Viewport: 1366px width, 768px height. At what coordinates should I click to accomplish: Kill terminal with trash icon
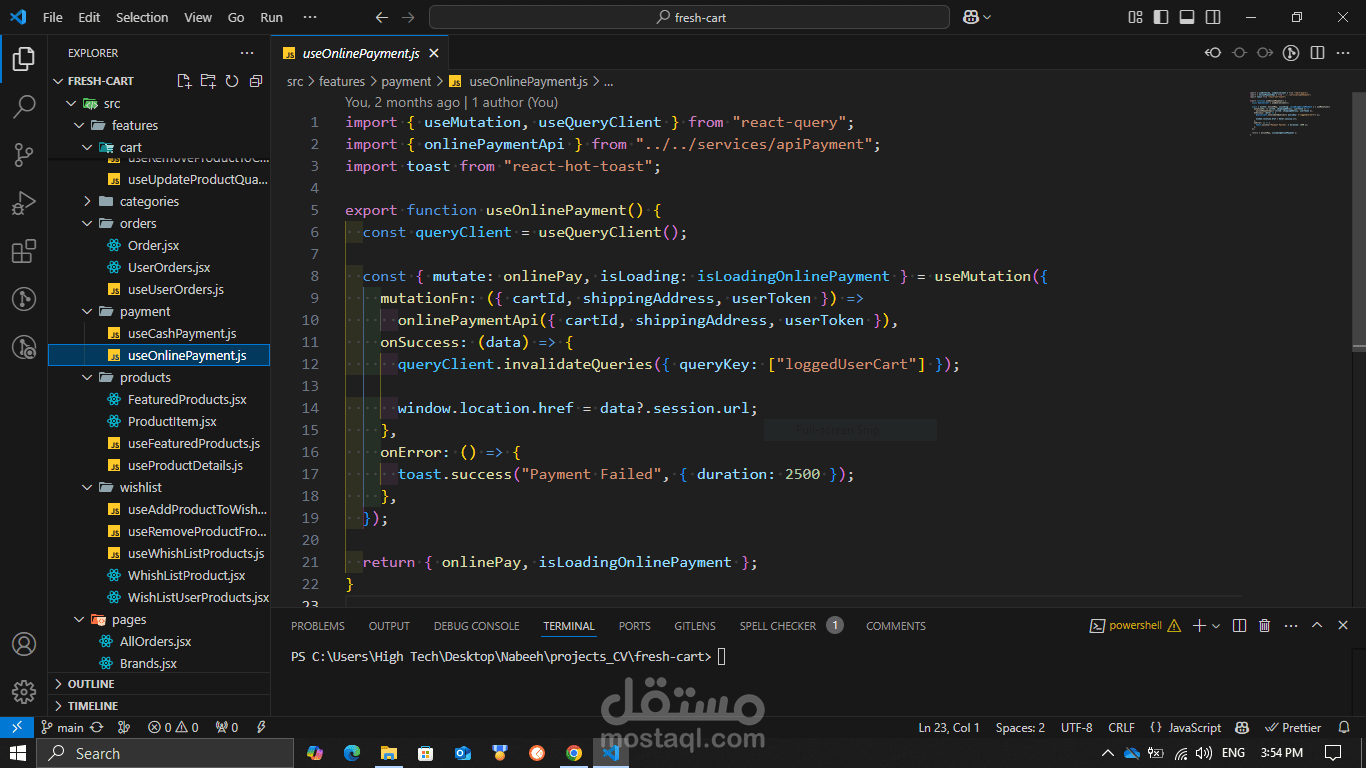click(x=1264, y=626)
